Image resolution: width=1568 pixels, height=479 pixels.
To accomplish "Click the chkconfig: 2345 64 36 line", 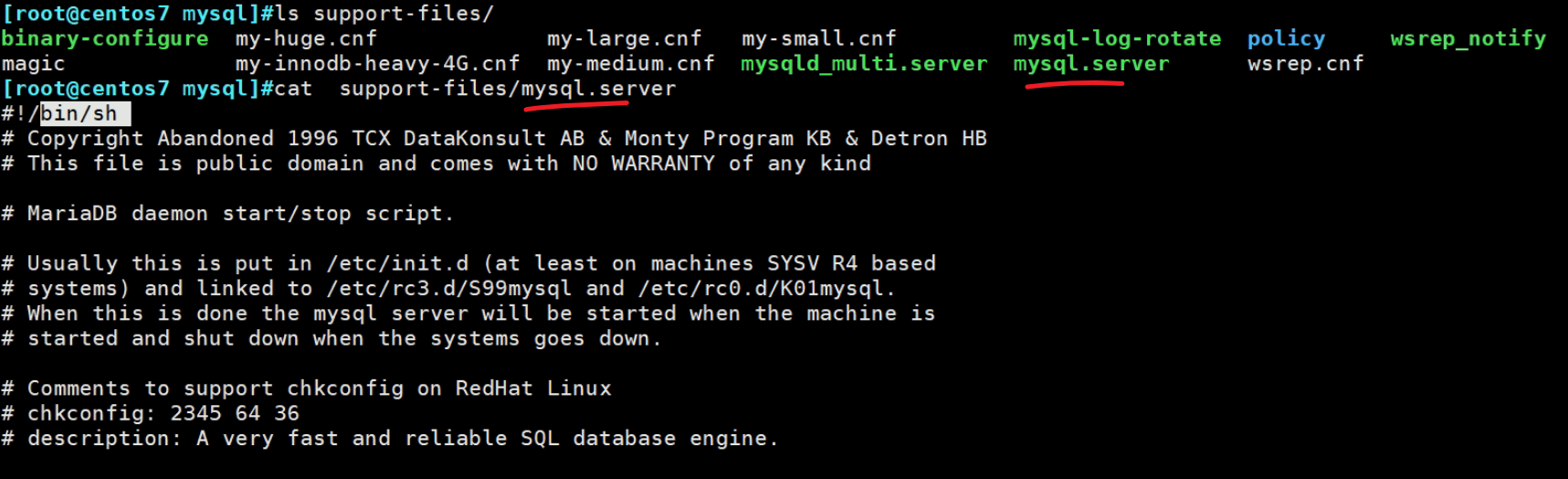I will pos(163,413).
